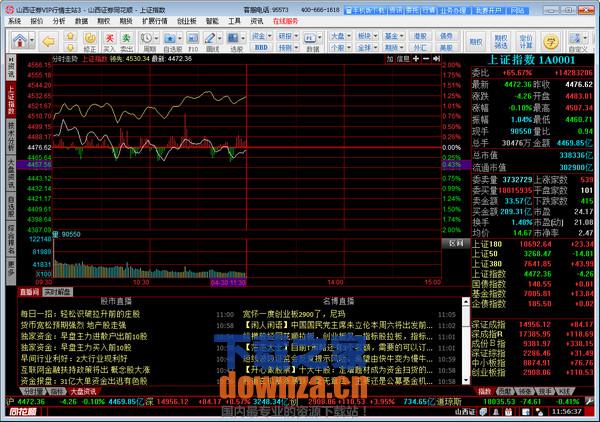Click the 选股 stock picker icon

coord(233,38)
